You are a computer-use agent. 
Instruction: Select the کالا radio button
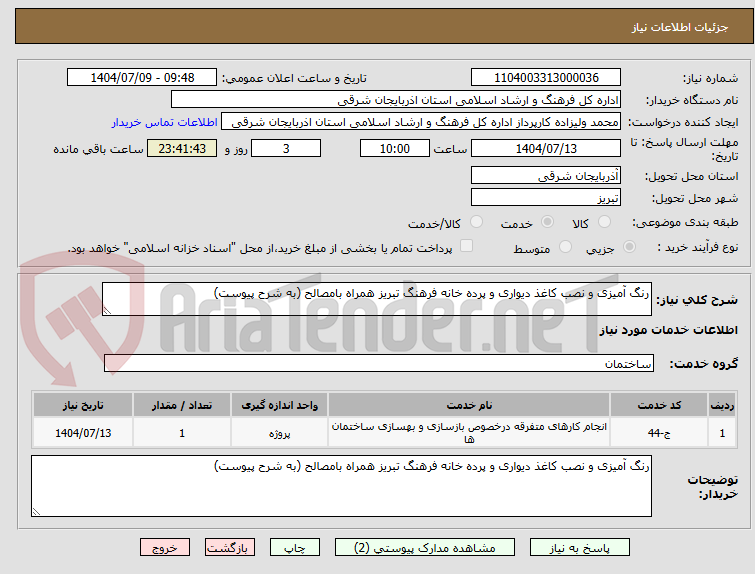click(x=604, y=222)
